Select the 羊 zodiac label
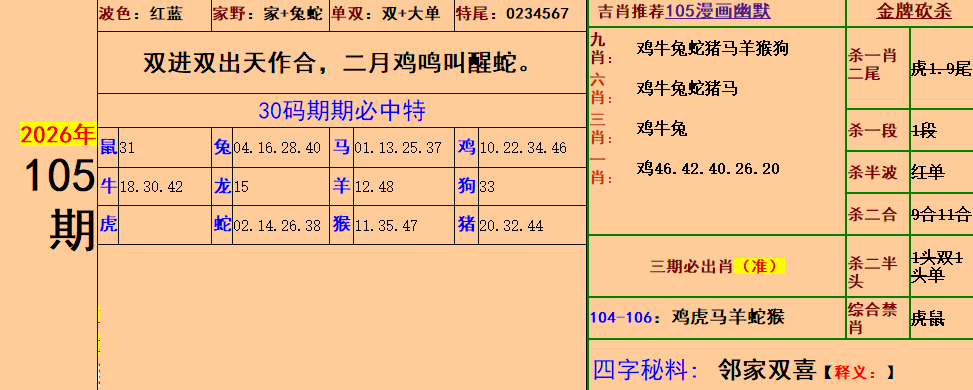This screenshot has height=390, width=973. [x=341, y=186]
